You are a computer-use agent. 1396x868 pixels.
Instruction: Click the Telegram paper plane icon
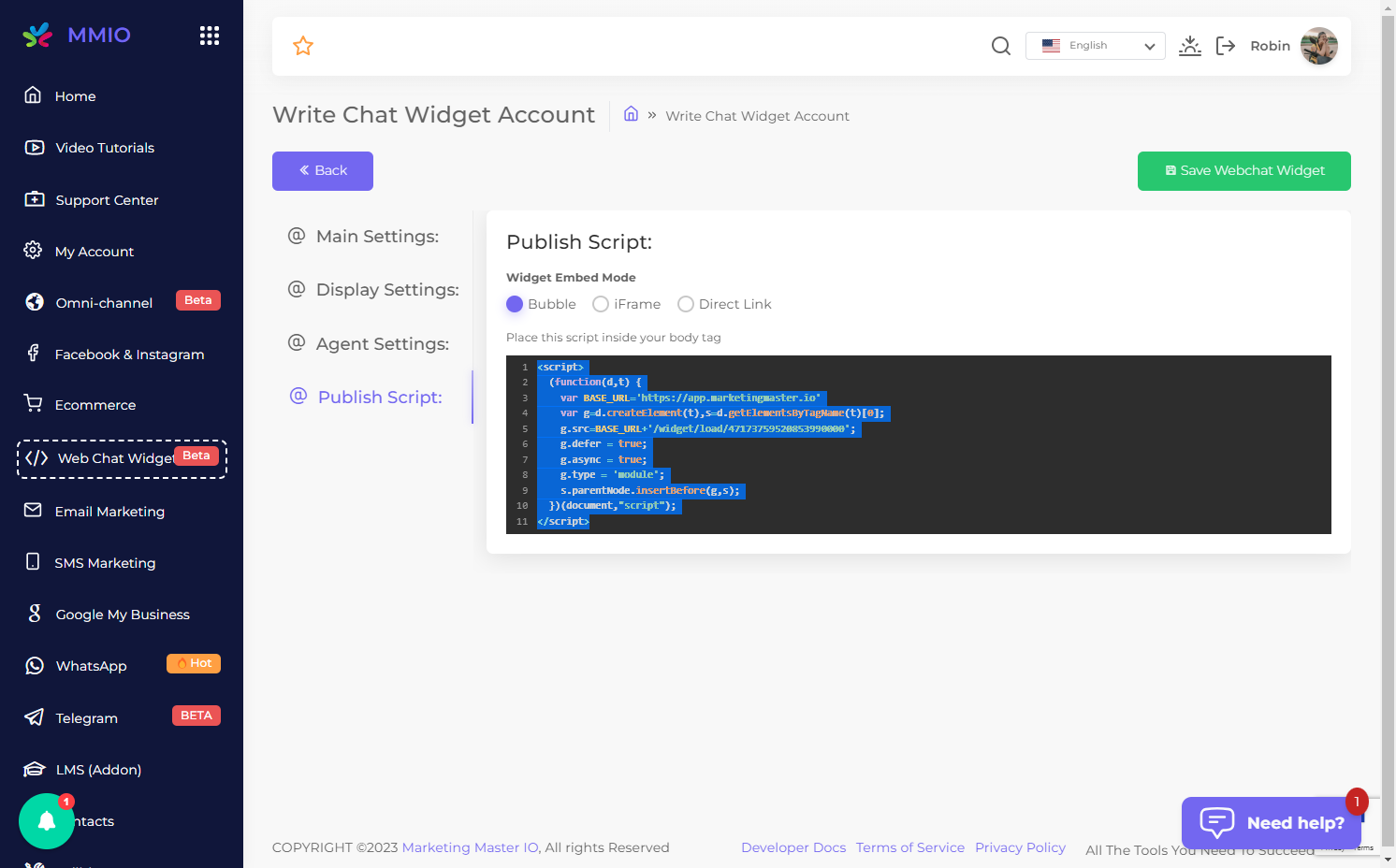[x=35, y=716]
